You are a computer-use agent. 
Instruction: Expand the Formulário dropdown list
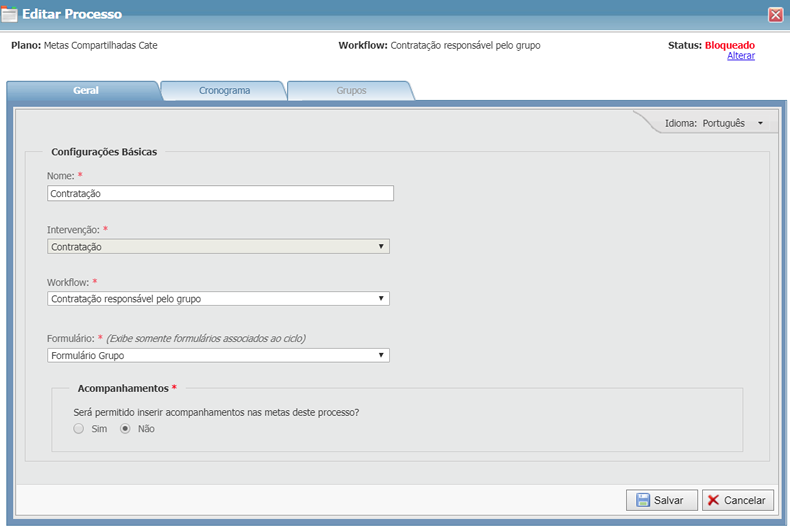(x=380, y=355)
